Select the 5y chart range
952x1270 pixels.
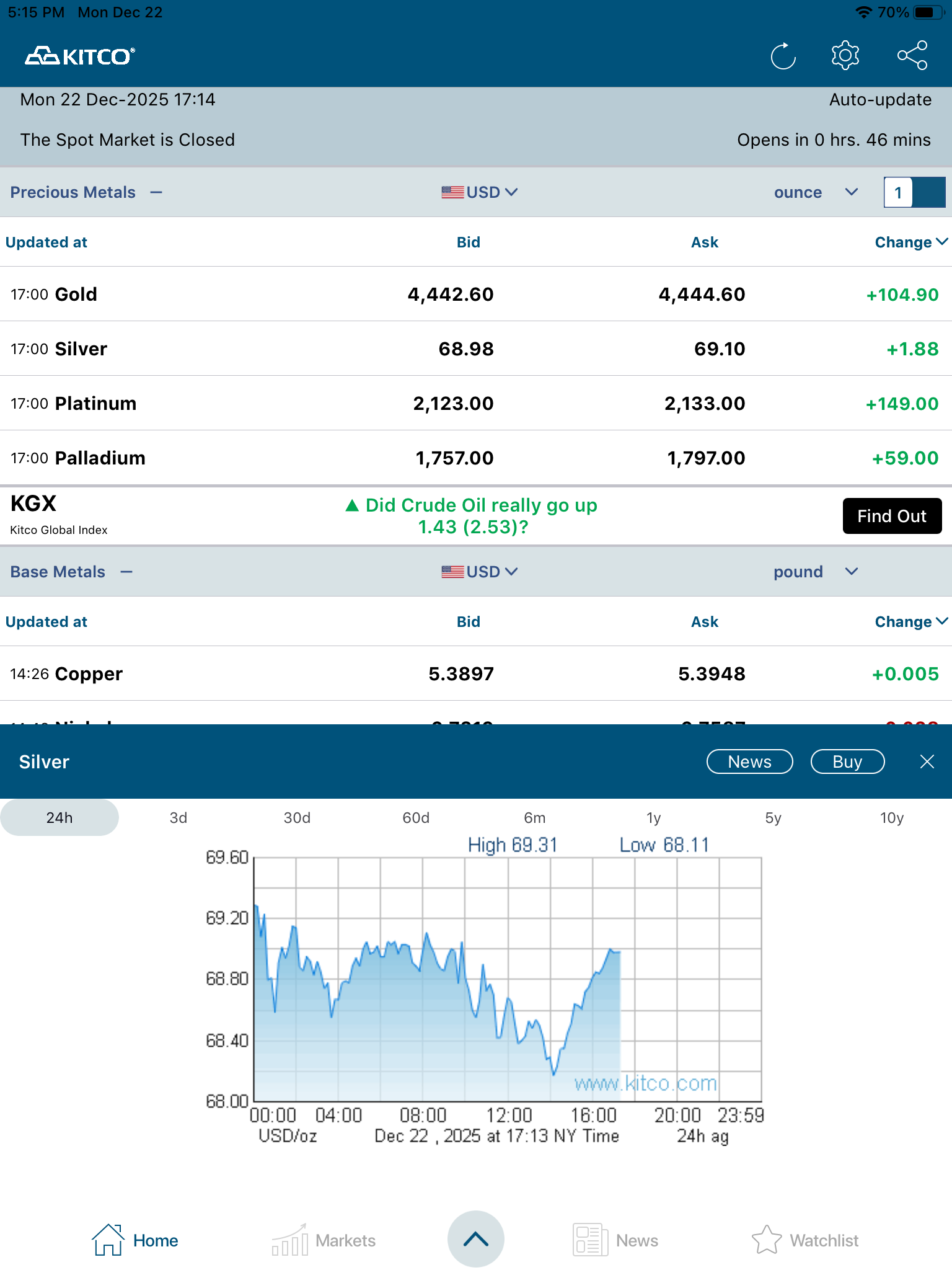(773, 817)
